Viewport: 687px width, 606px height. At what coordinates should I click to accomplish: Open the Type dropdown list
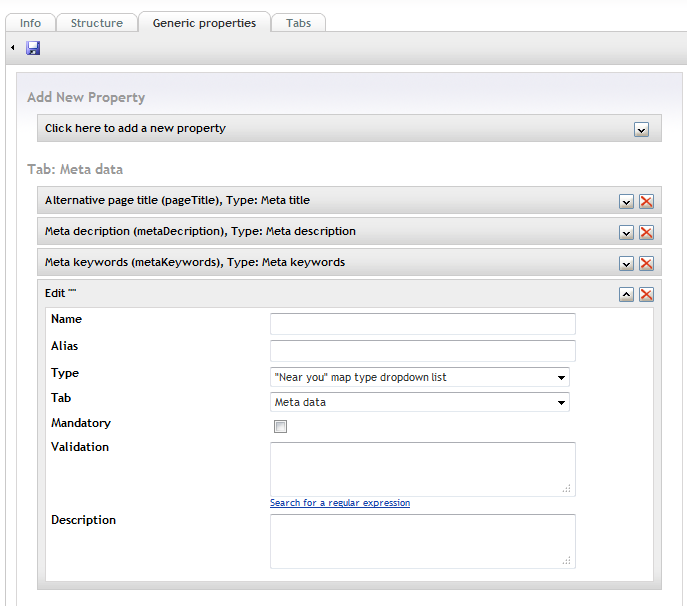(420, 377)
